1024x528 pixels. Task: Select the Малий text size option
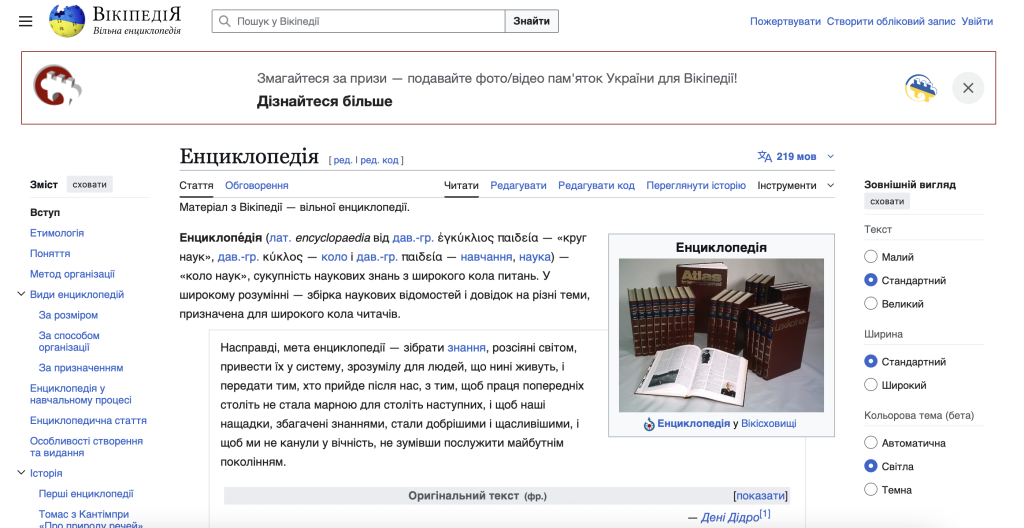pyautogui.click(x=871, y=257)
